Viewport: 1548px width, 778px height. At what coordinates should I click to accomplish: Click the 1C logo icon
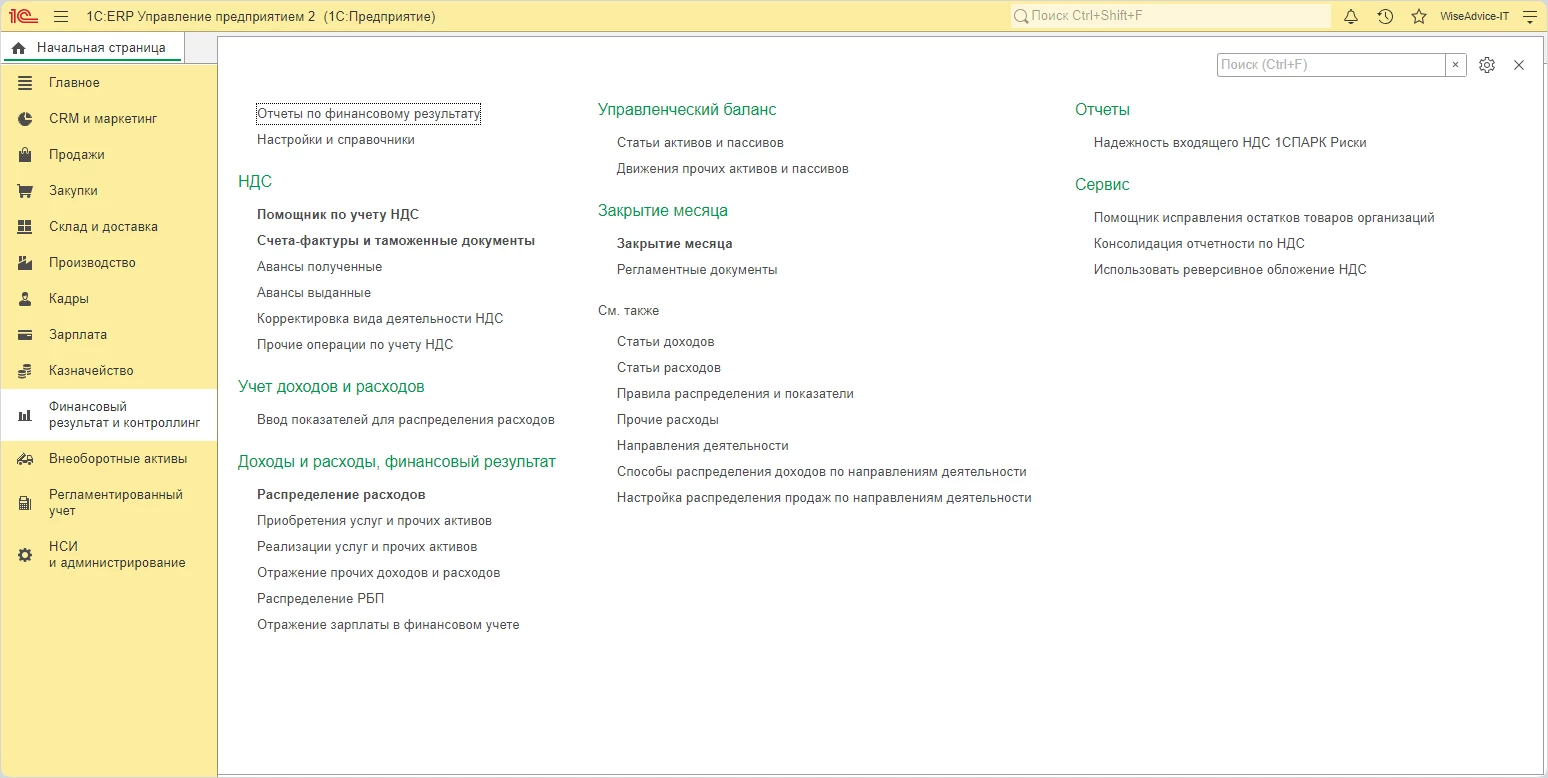click(x=24, y=16)
